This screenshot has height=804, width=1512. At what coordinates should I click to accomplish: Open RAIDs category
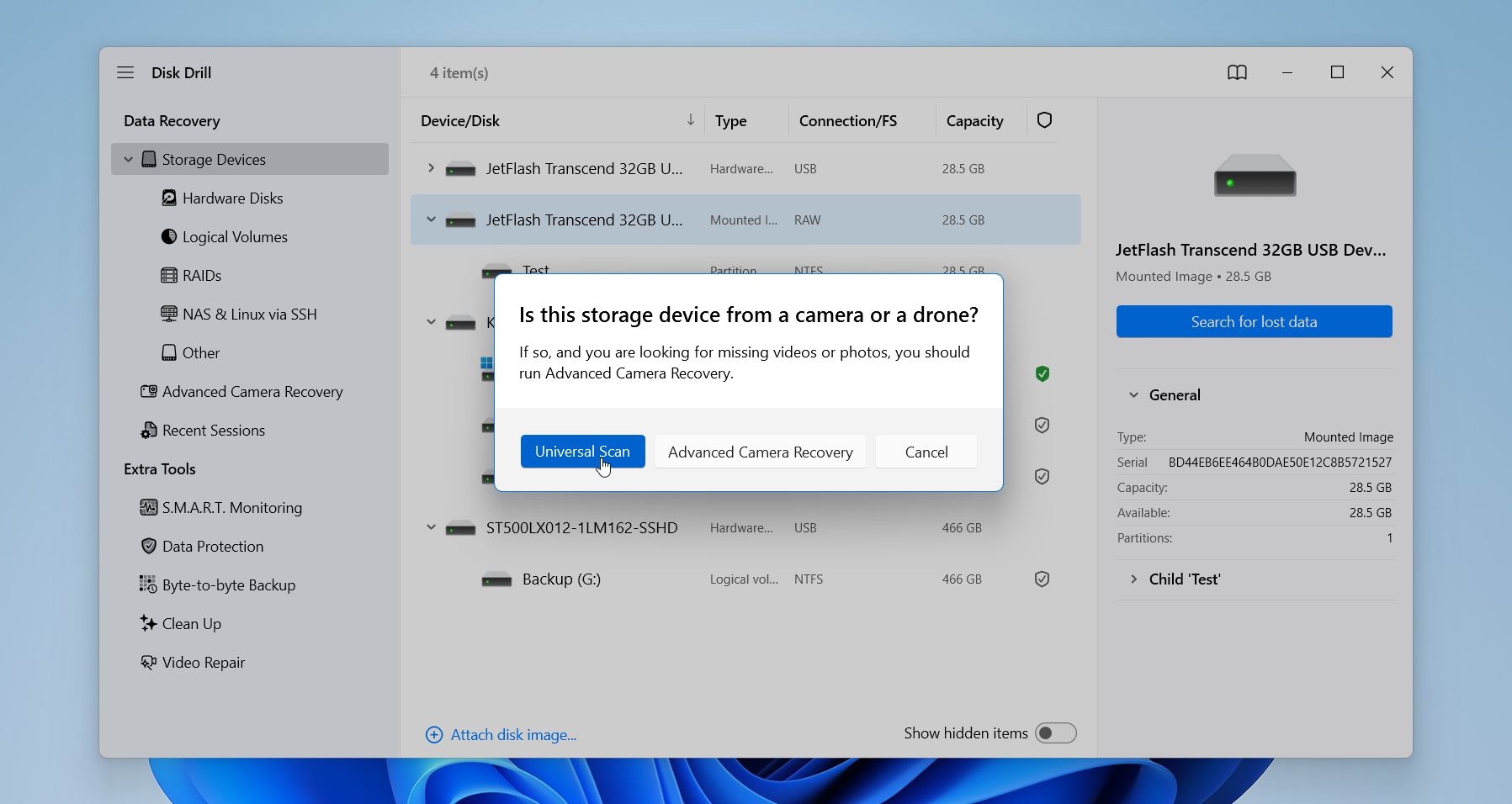pos(191,276)
